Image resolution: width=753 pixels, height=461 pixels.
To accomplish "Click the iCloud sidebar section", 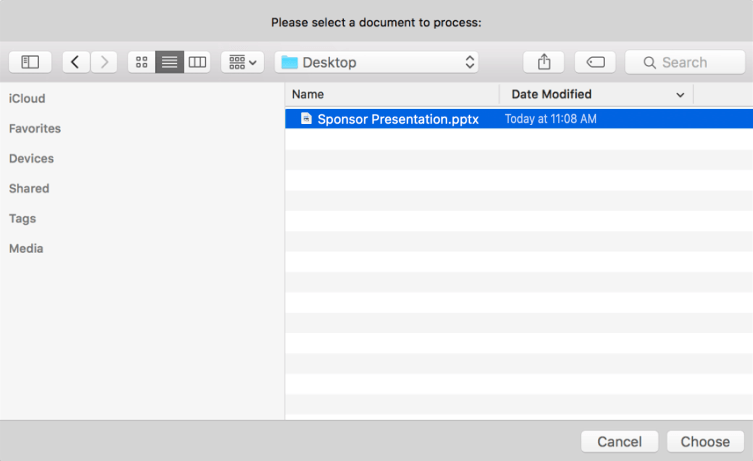I will click(27, 98).
